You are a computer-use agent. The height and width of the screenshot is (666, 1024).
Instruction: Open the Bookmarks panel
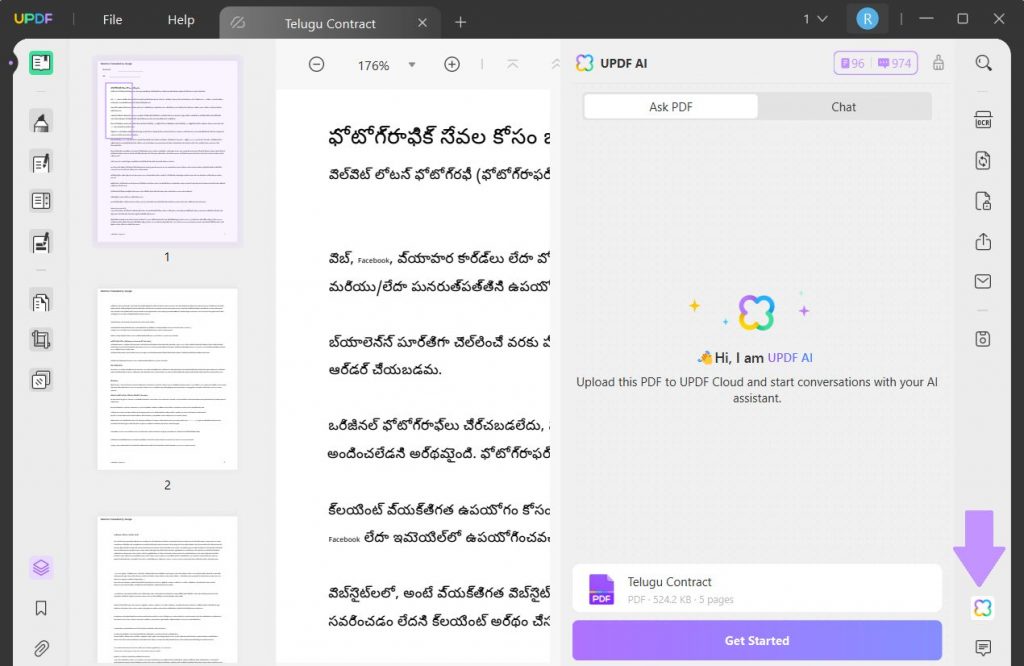(x=42, y=607)
